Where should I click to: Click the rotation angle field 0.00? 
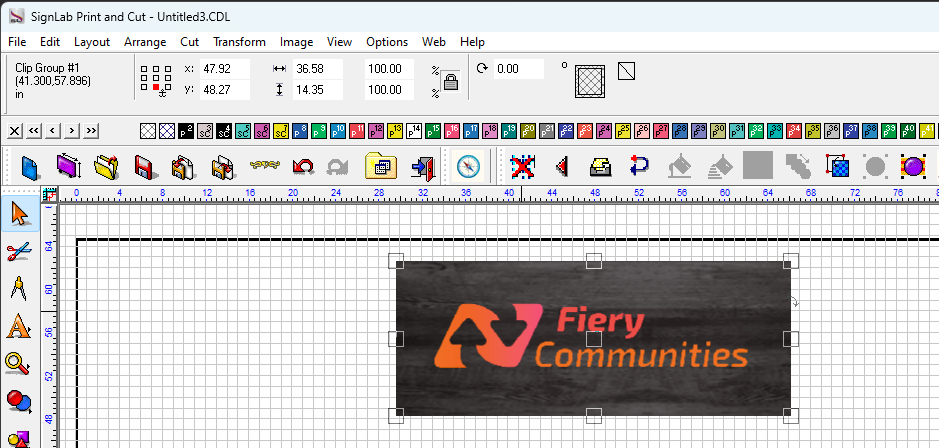click(519, 69)
